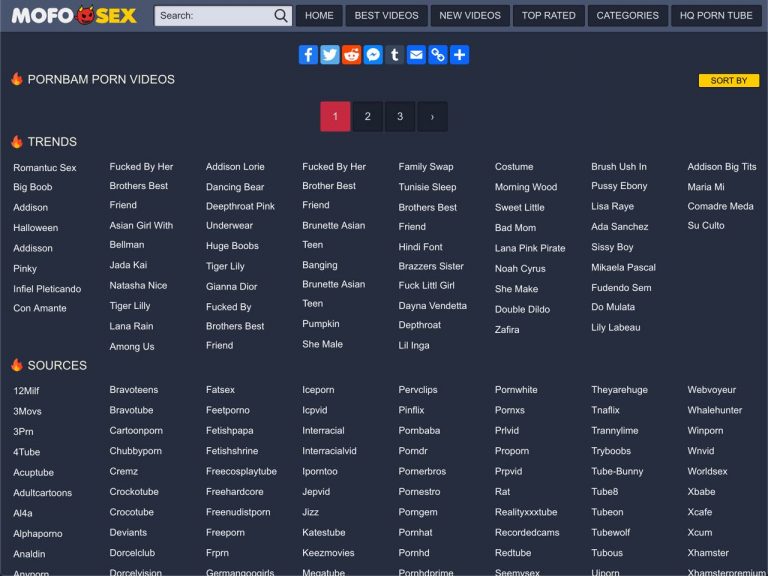
Task: Open the Tube8 source link
Action: click(x=604, y=491)
